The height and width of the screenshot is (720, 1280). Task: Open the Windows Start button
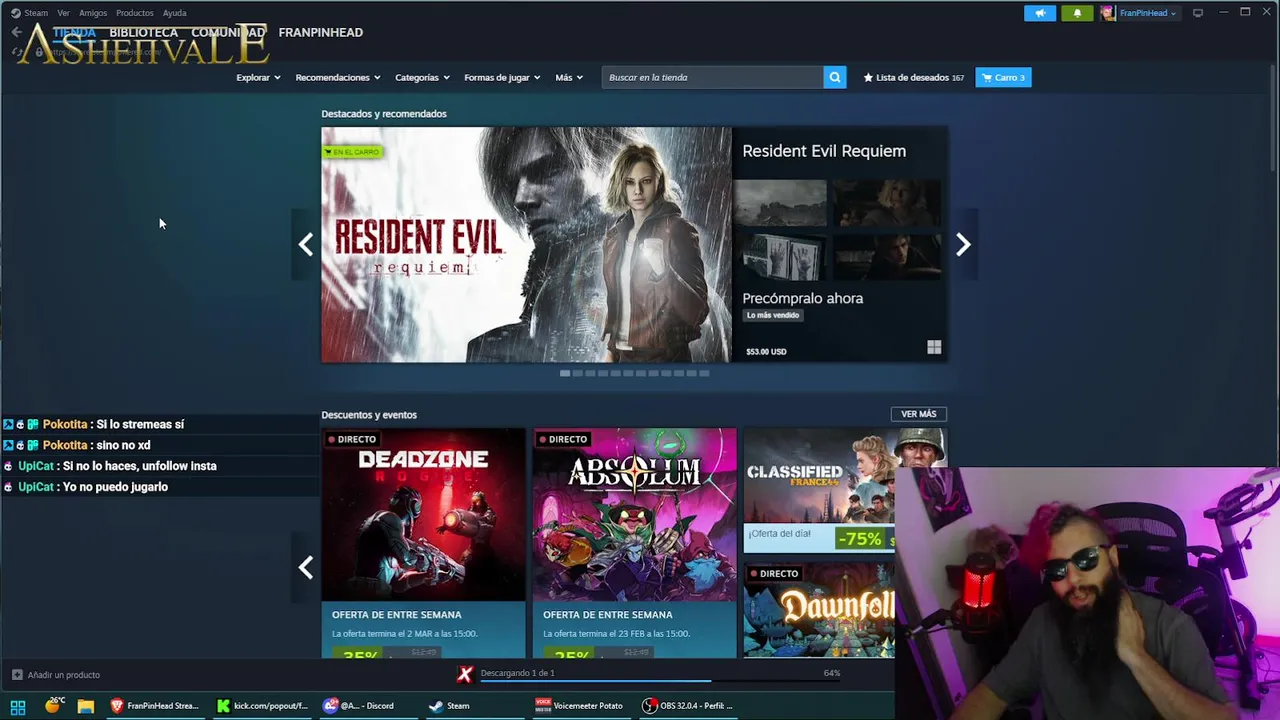(x=18, y=706)
